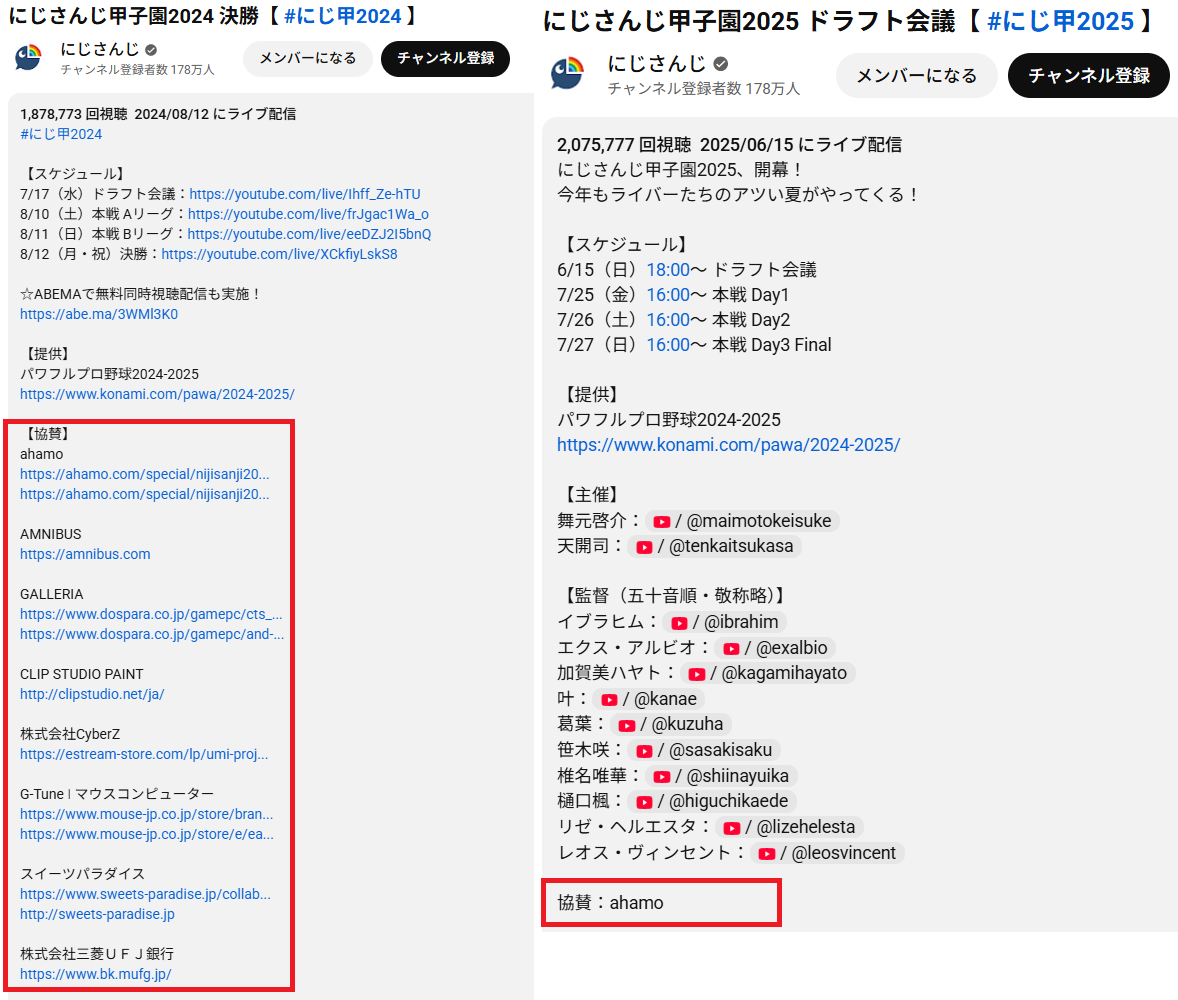Image resolution: width=1178 pixels, height=1000 pixels.
Task: Open the @lizehelesta channel handle
Action: point(805,826)
